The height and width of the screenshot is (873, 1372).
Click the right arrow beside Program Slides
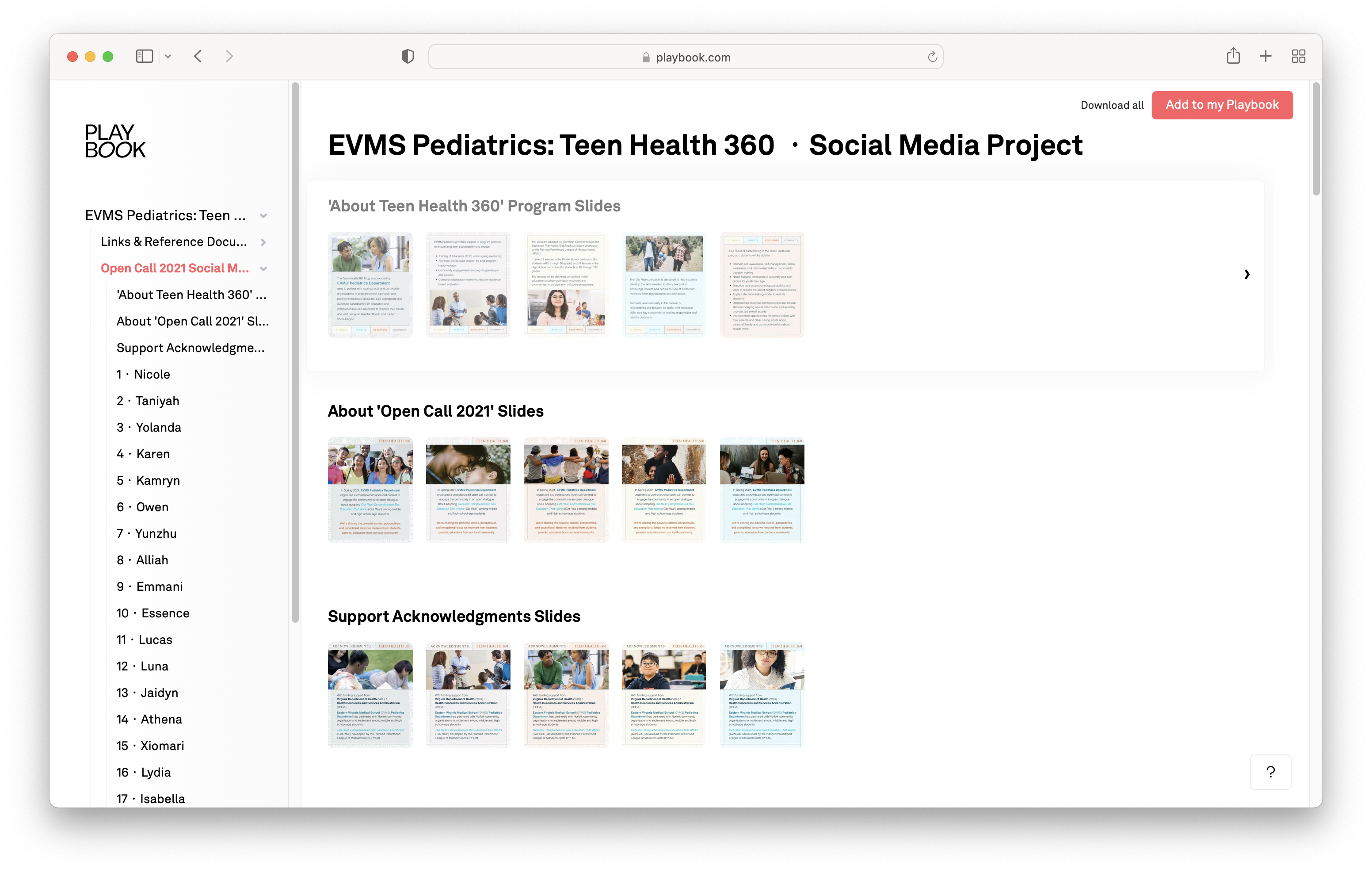click(x=1246, y=274)
